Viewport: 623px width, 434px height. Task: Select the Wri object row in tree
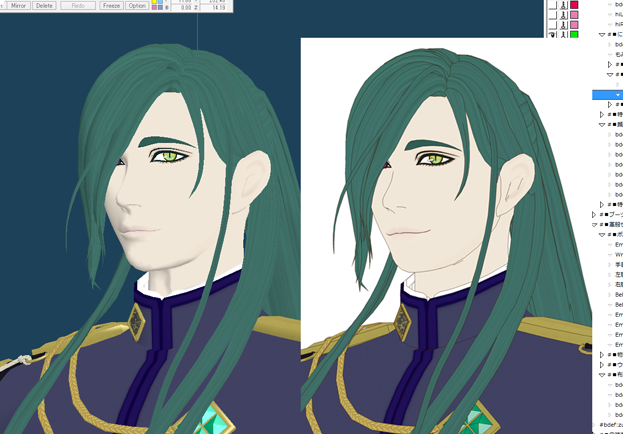point(619,255)
